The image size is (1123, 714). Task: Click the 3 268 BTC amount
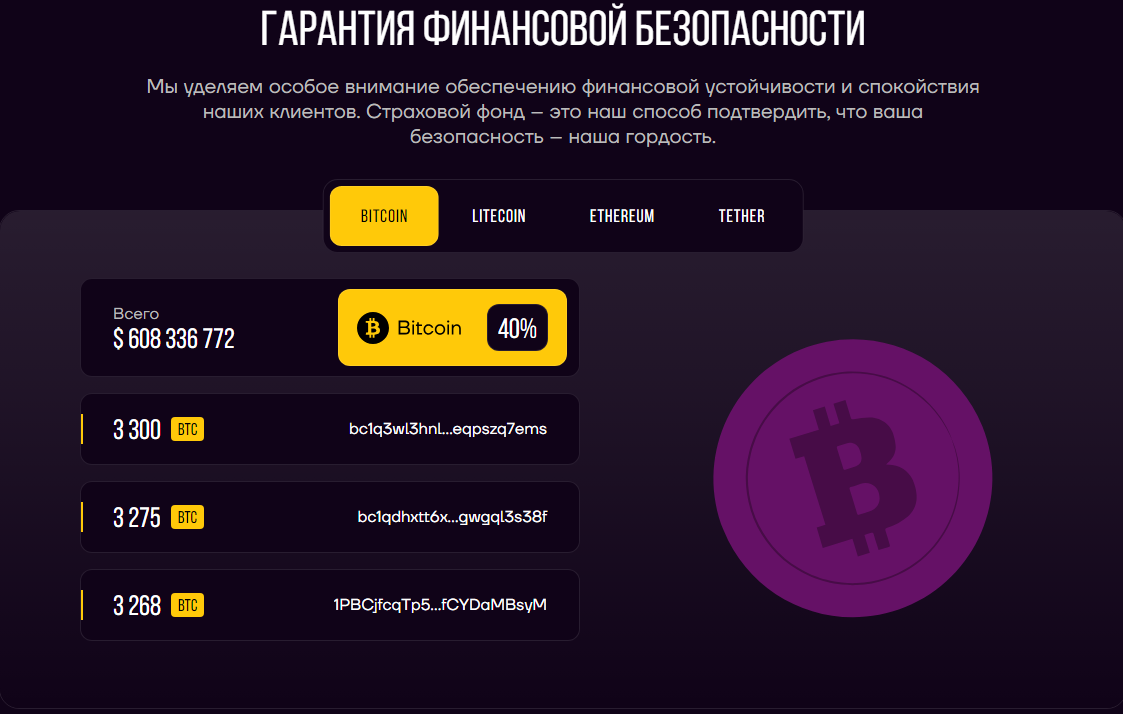pos(137,606)
